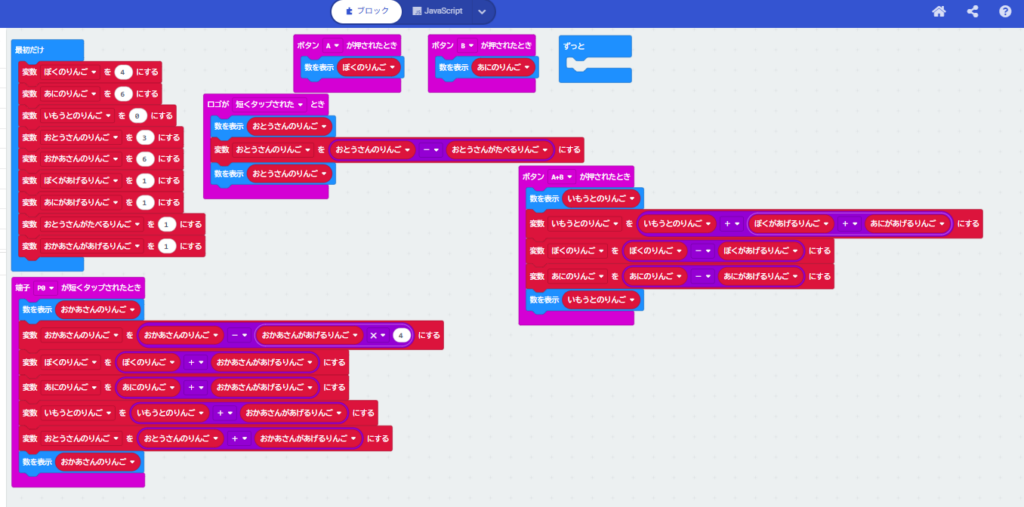Open いもうとのりんご variable dropdown in 最初だけ

76,116
